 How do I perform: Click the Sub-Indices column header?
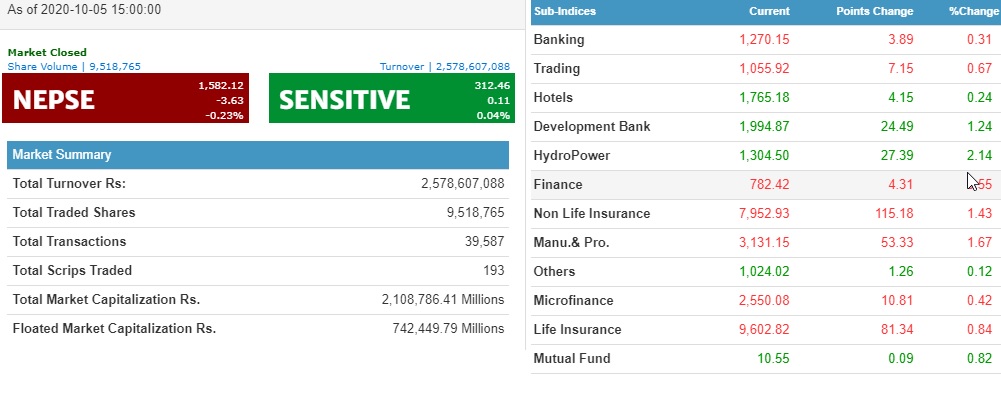(565, 11)
